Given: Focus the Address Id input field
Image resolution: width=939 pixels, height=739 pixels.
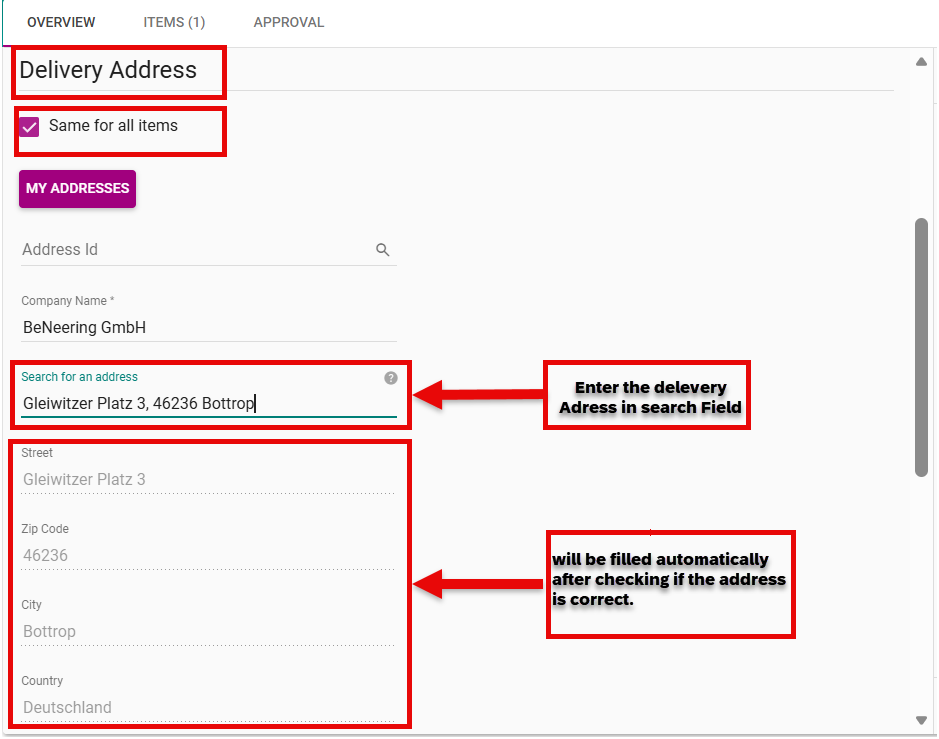Looking at the screenshot, I should coord(195,250).
